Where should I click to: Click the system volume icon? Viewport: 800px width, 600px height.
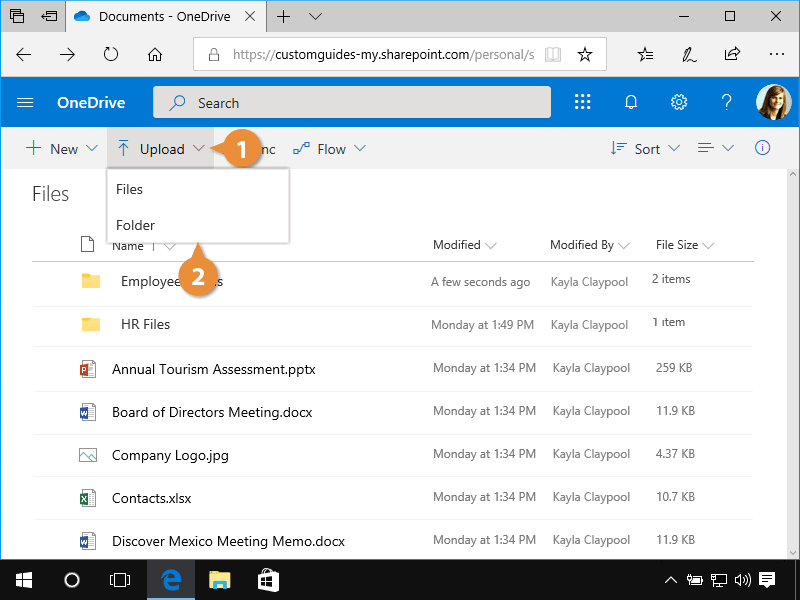click(742, 580)
